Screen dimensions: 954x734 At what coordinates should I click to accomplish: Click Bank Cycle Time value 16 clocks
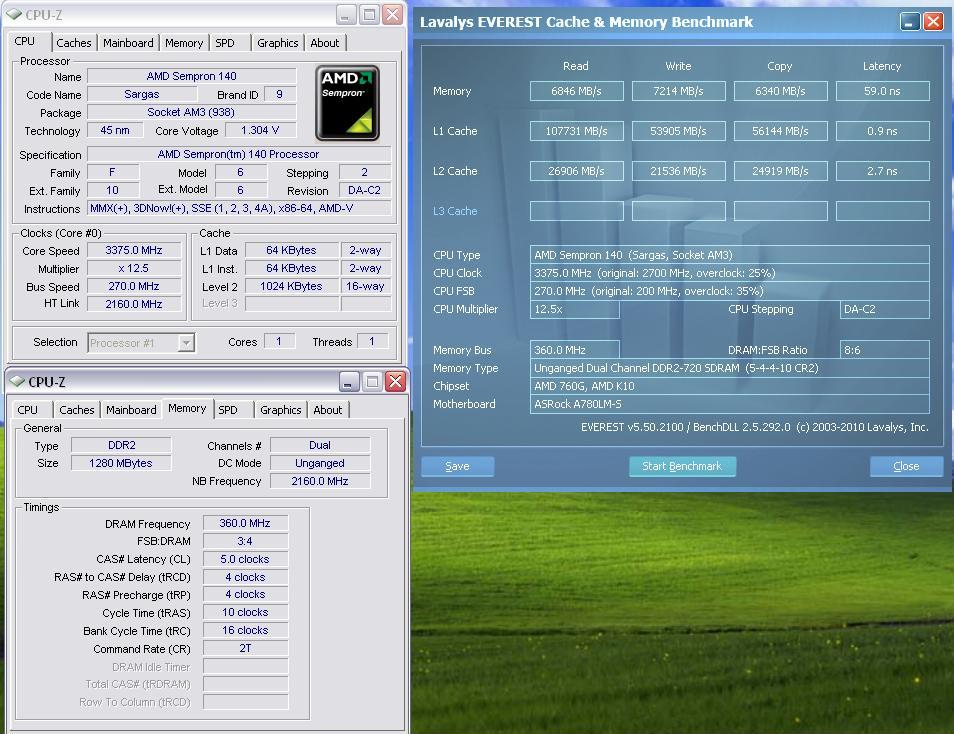[245, 630]
